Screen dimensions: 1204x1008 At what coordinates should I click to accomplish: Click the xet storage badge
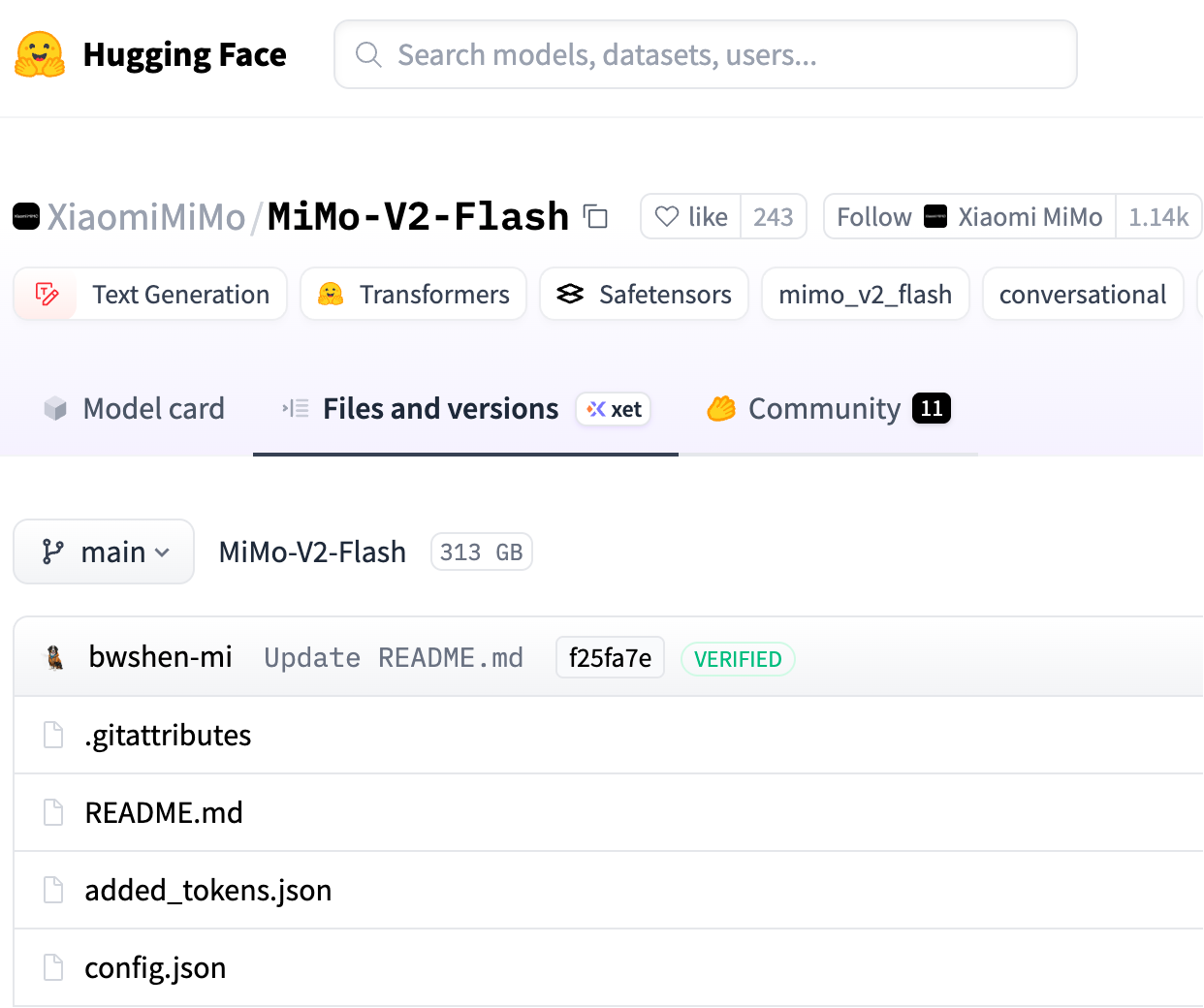pyautogui.click(x=615, y=409)
